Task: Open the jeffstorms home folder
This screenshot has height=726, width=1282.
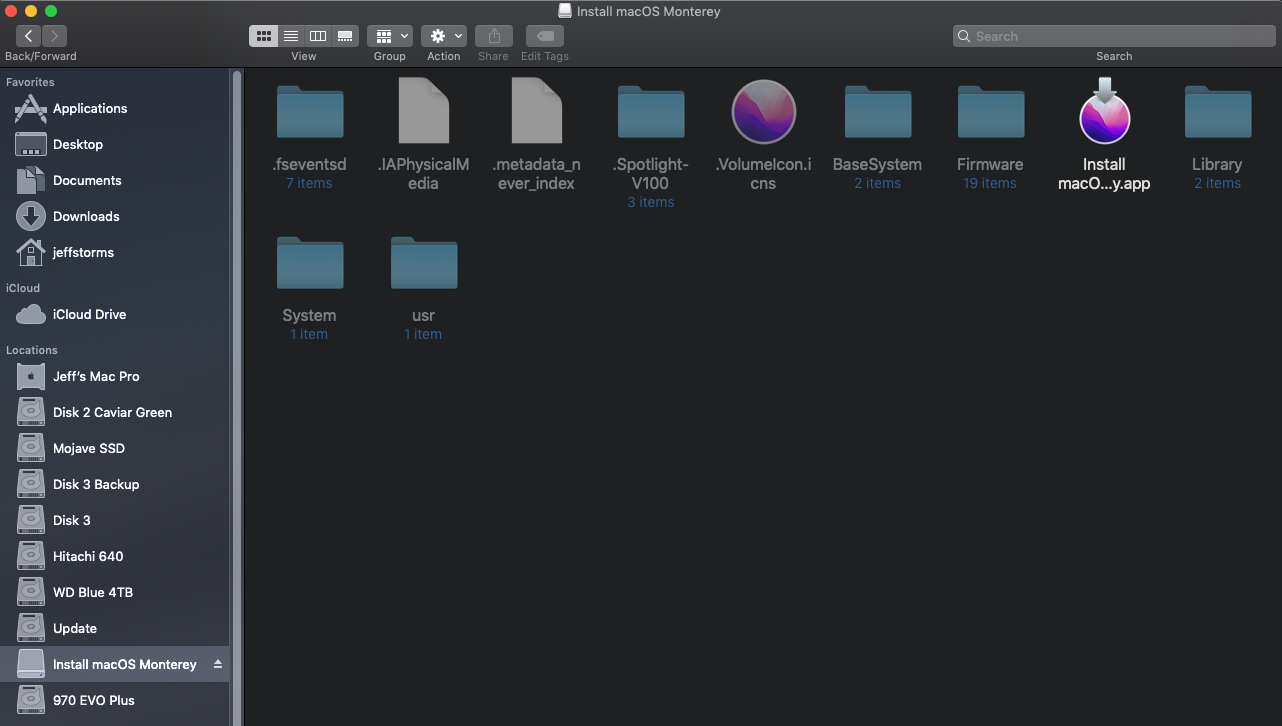Action: pos(115,252)
